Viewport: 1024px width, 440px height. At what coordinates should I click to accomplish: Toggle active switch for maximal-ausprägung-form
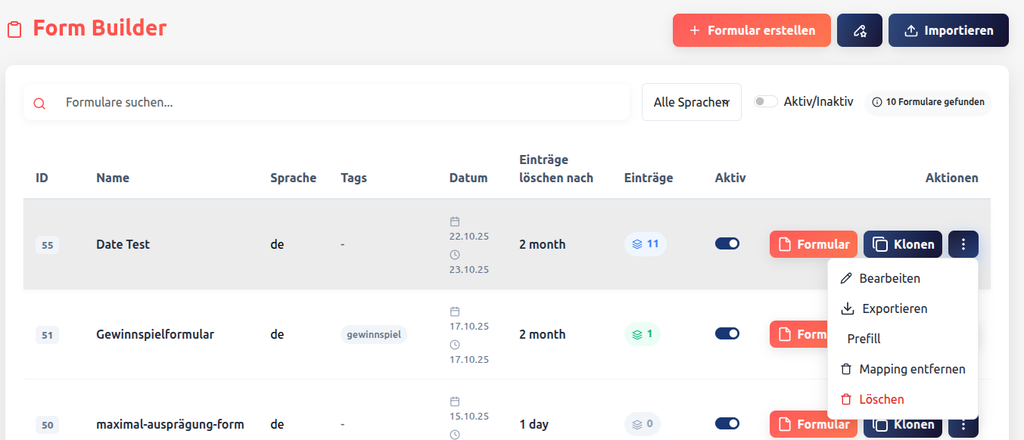coord(728,424)
